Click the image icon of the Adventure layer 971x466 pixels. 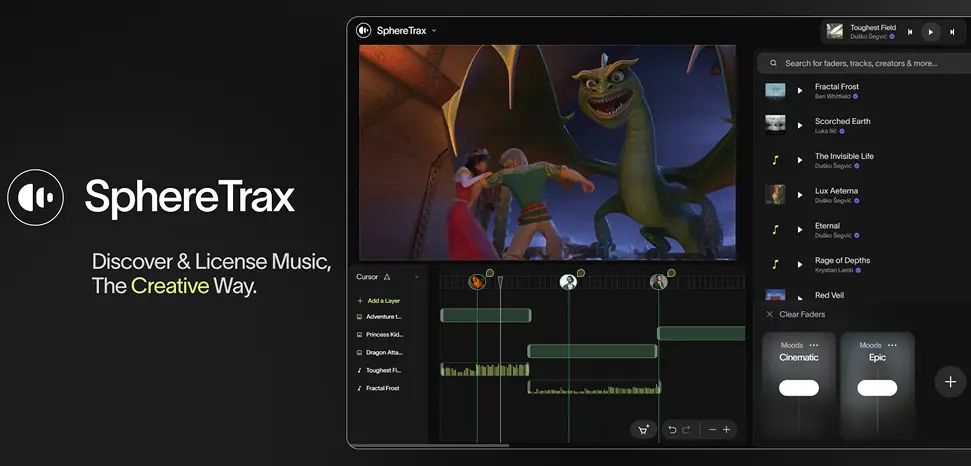tap(359, 317)
